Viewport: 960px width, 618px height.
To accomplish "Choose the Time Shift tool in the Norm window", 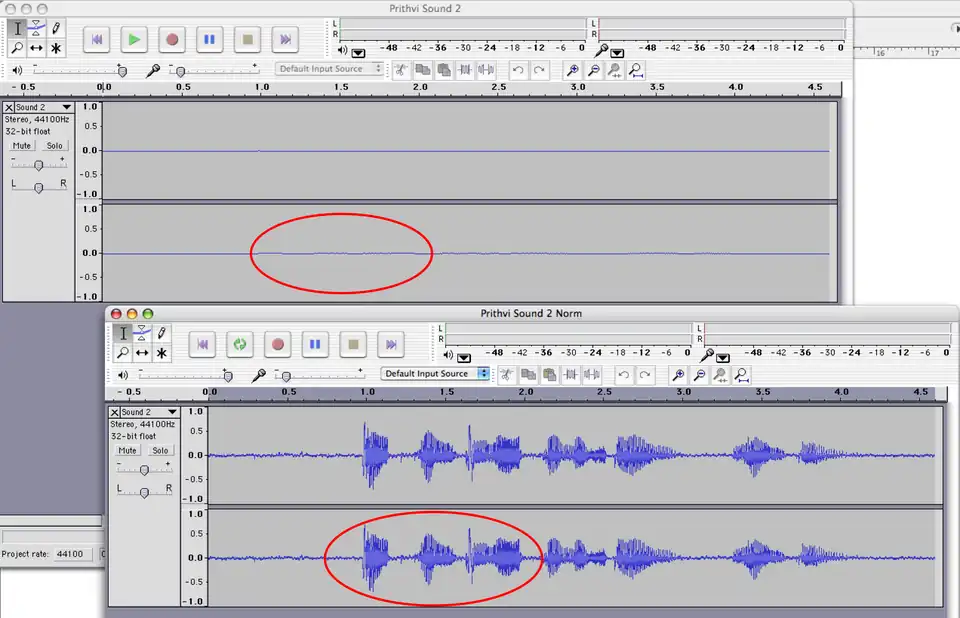I will pyautogui.click(x=142, y=353).
